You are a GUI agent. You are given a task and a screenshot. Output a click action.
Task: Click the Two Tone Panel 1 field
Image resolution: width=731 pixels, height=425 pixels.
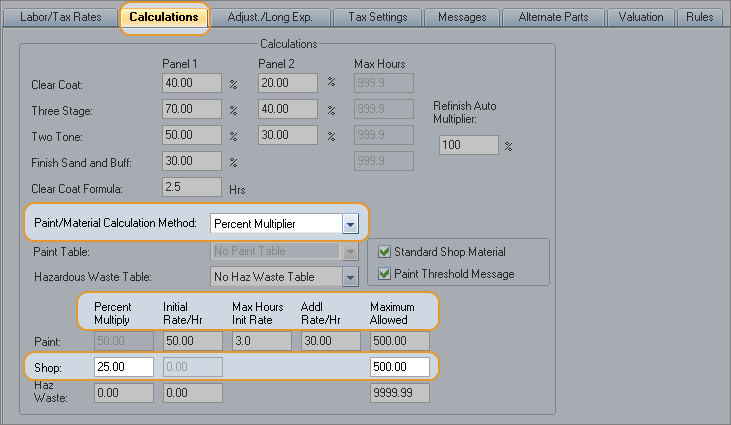point(191,135)
